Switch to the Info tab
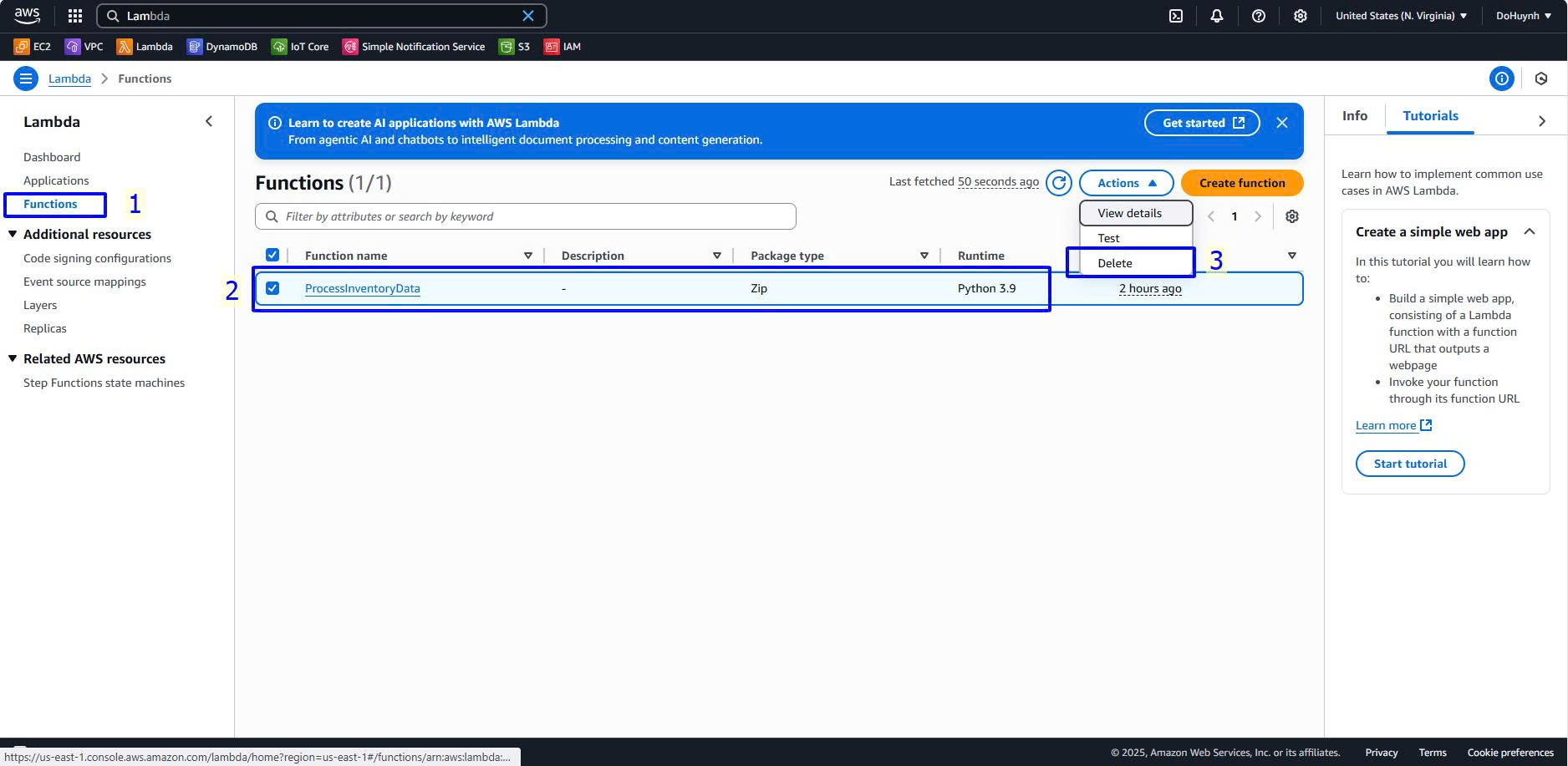The height and width of the screenshot is (766, 1568). click(1354, 116)
